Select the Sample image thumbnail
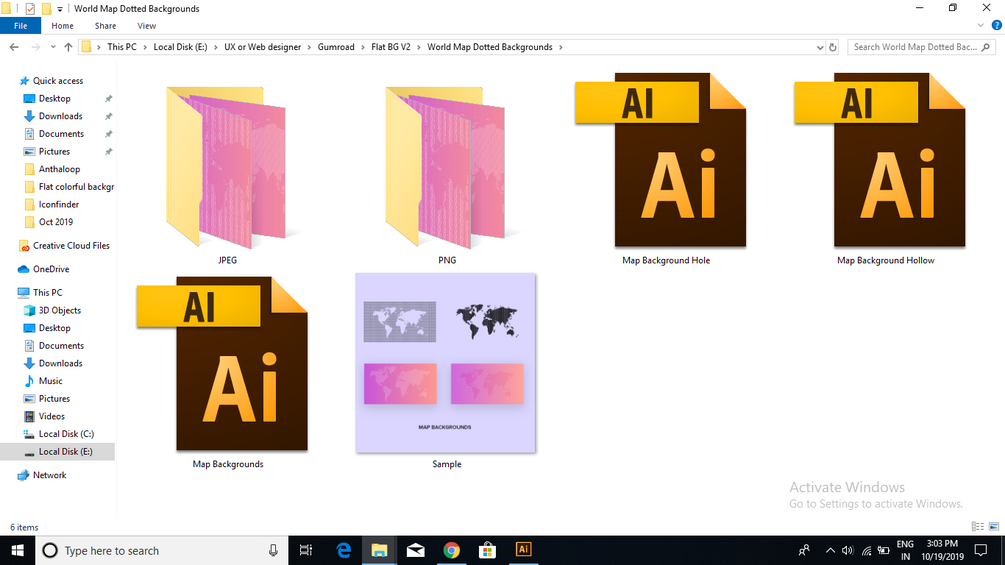The width and height of the screenshot is (1005, 565). coord(445,363)
